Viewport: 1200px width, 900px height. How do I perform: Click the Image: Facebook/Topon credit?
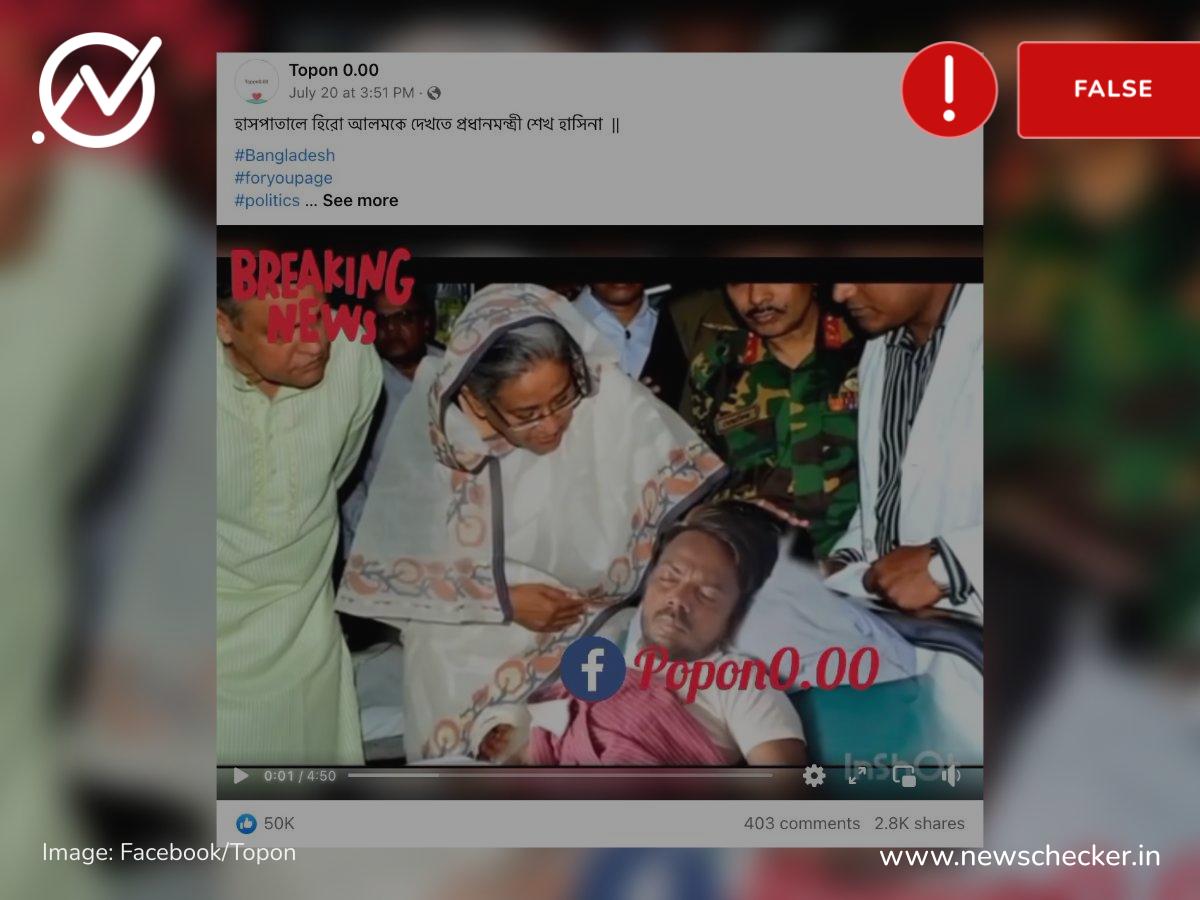click(169, 853)
